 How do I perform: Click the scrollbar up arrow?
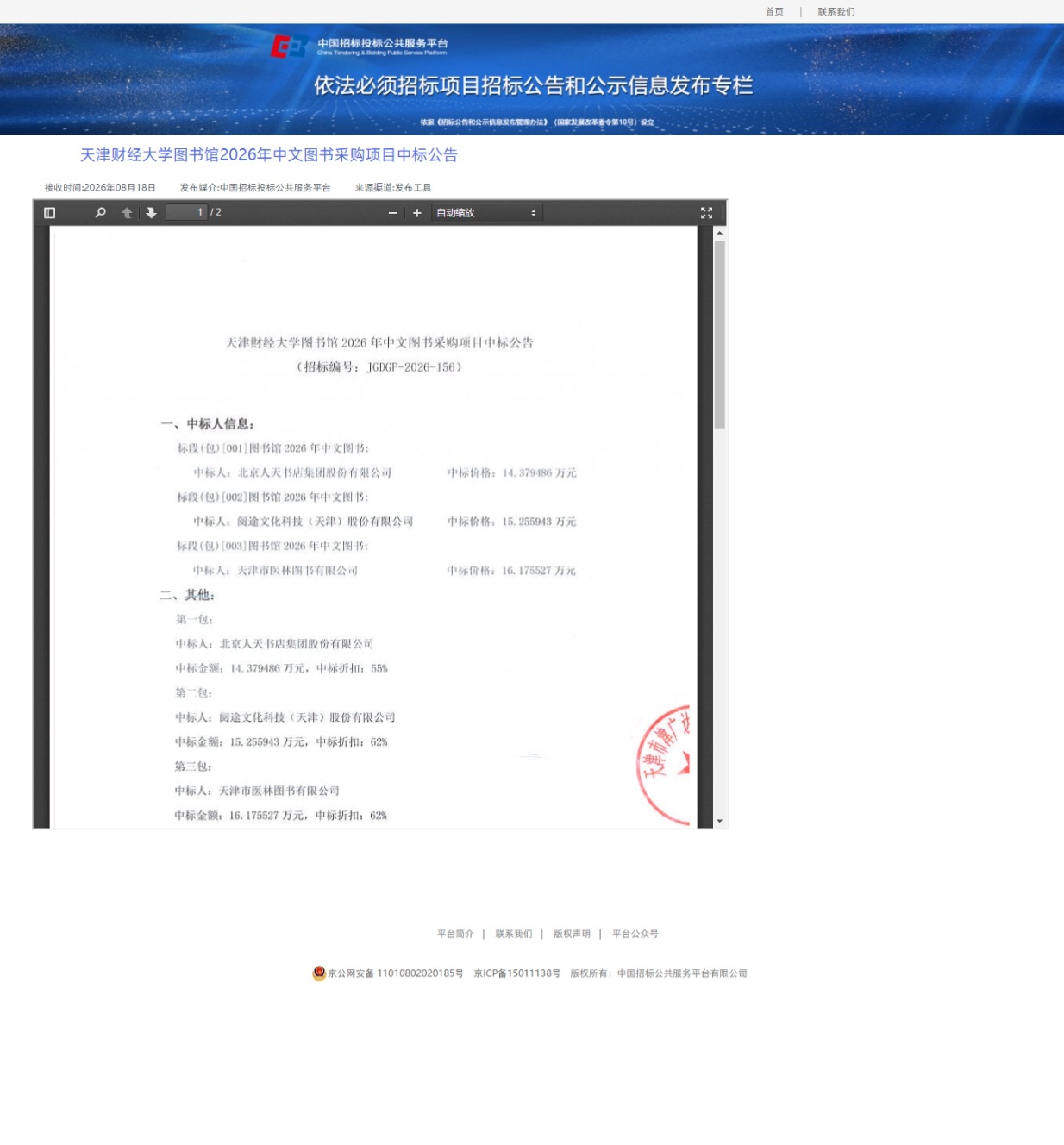pos(719,233)
